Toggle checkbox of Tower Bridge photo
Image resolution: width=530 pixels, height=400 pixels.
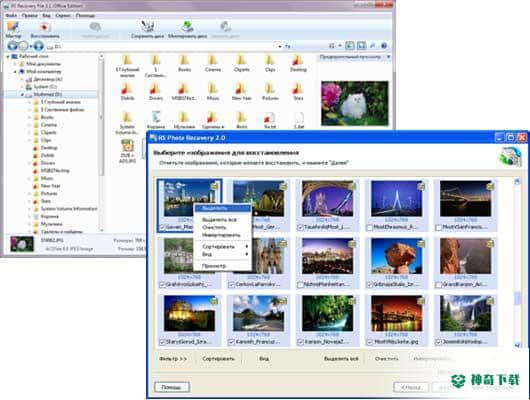(300, 227)
